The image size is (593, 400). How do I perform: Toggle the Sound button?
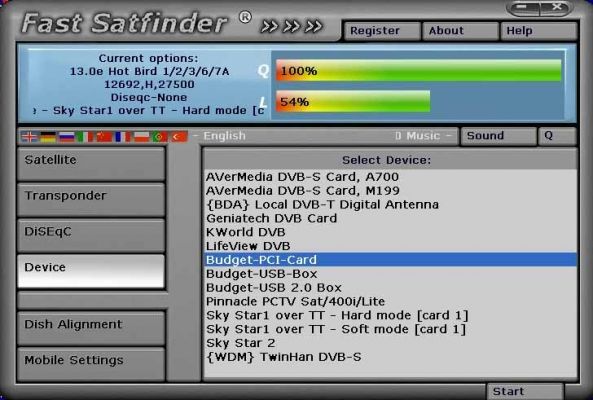[x=498, y=136]
